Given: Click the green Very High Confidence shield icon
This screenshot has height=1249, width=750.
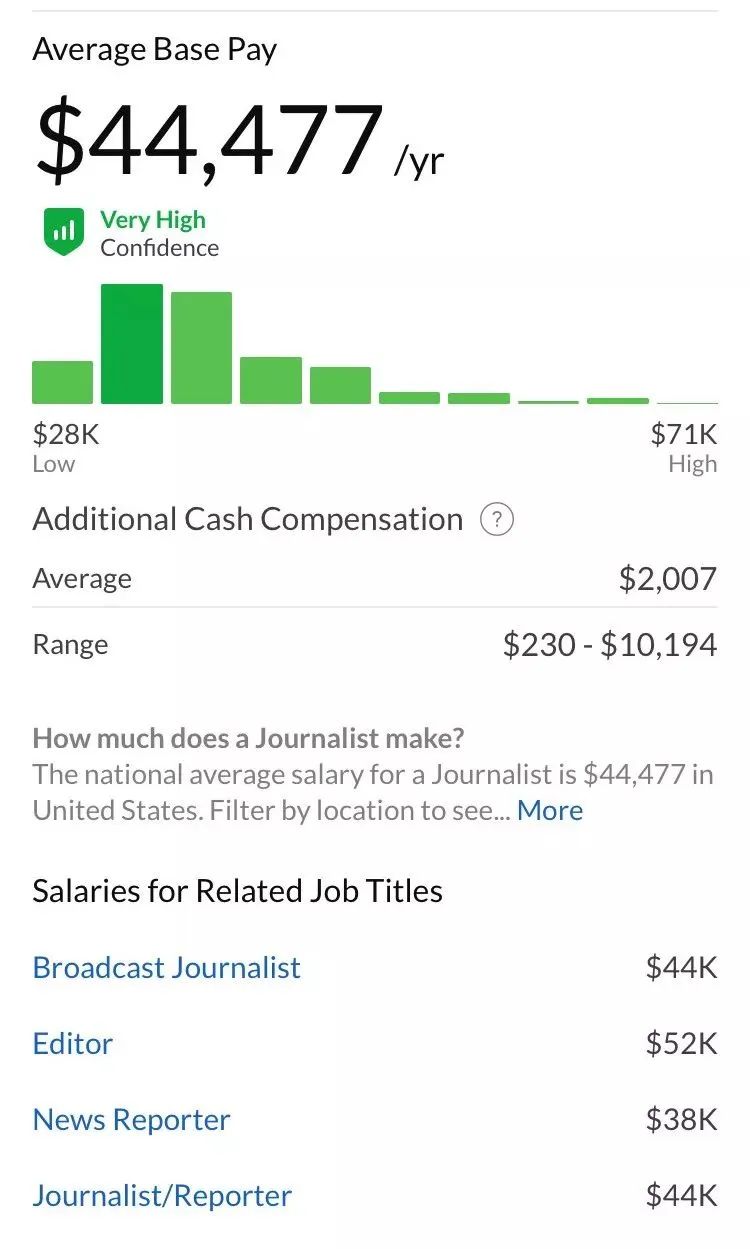Looking at the screenshot, I should tap(64, 232).
